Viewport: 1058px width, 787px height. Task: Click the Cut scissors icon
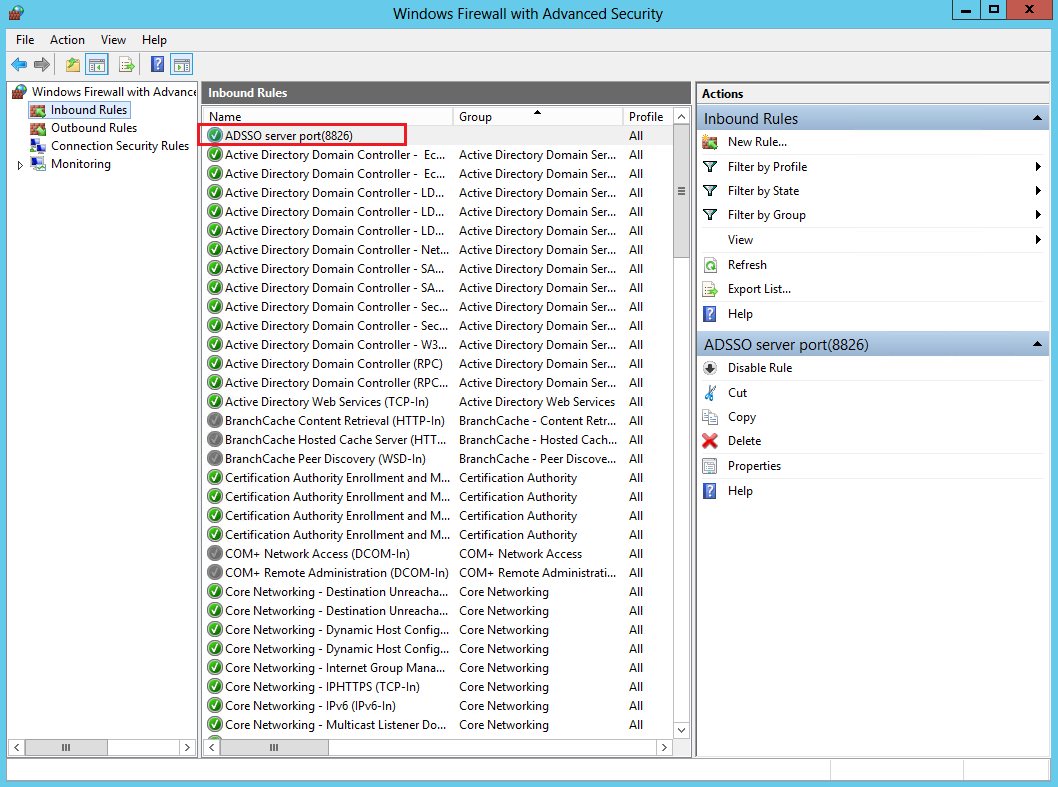pos(710,393)
